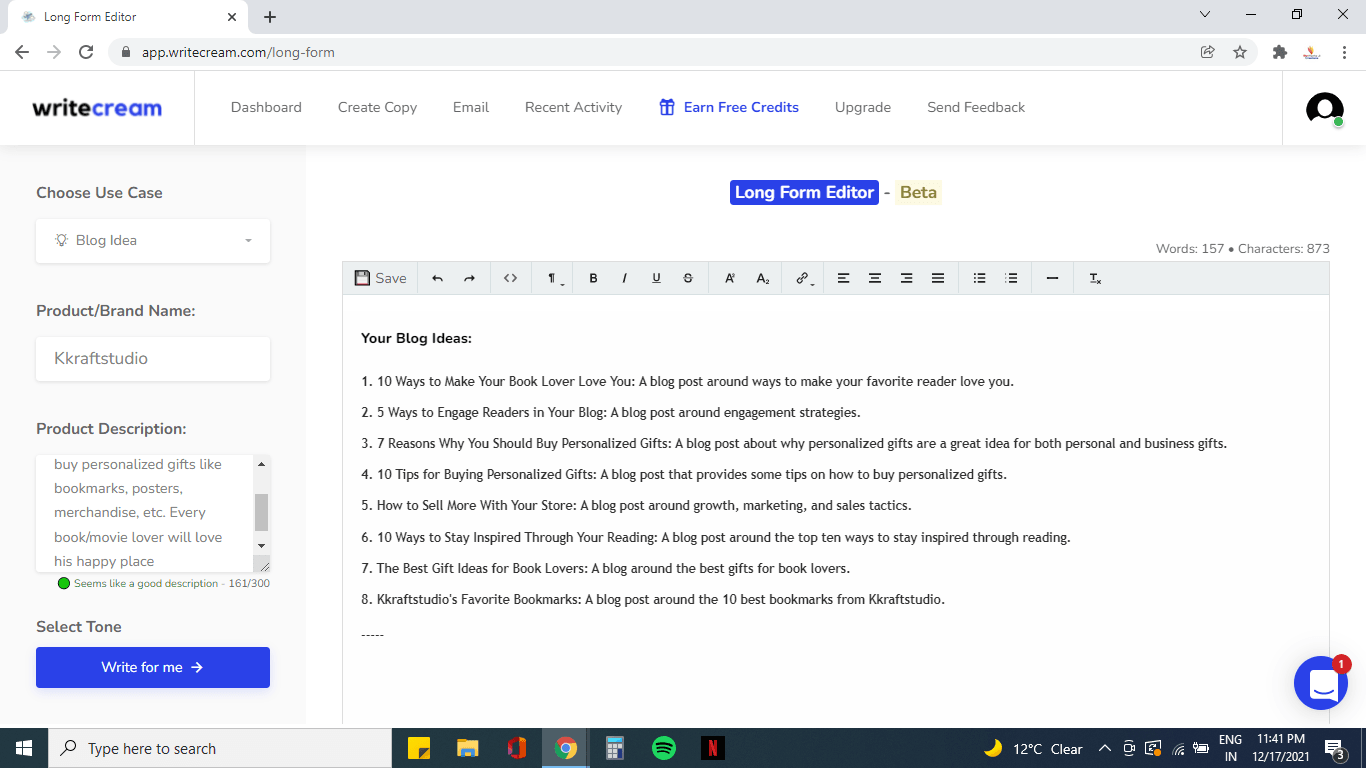
Task: Undo the last edit
Action: pos(437,278)
